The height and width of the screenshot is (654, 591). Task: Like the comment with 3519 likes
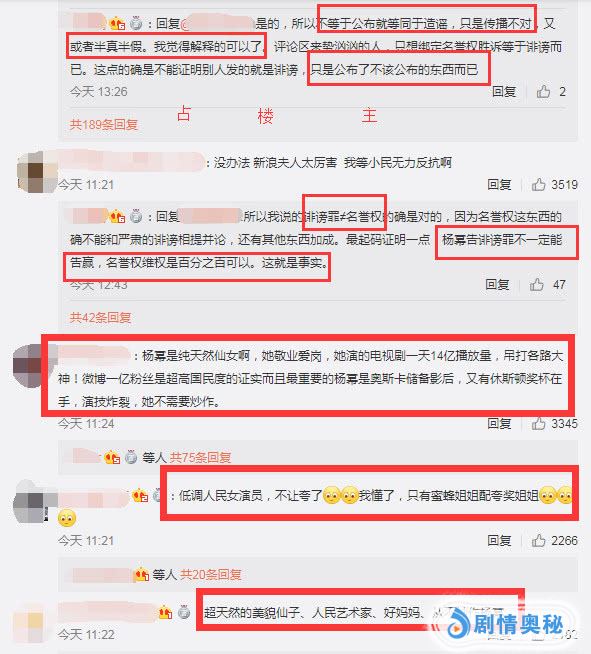coord(538,184)
